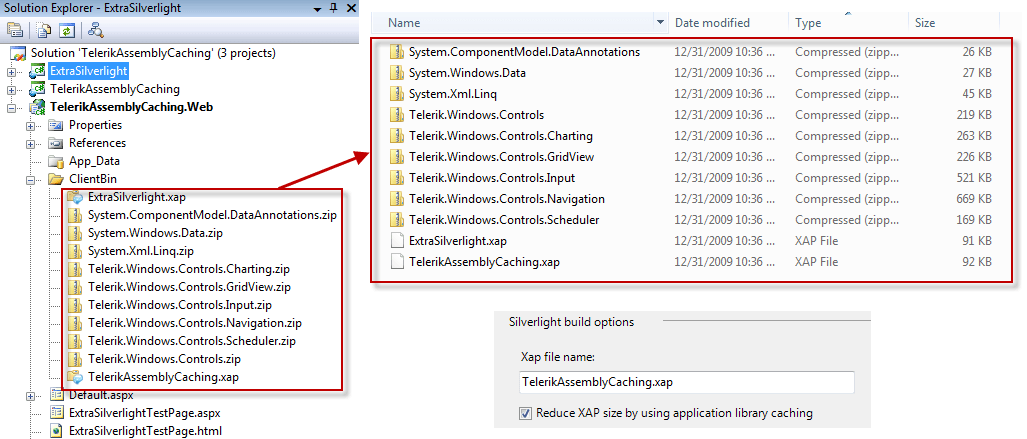Click the ExtraSilverlightTestPage.aspx file icon
Screen dimensions: 1027x439
[x=57, y=413]
